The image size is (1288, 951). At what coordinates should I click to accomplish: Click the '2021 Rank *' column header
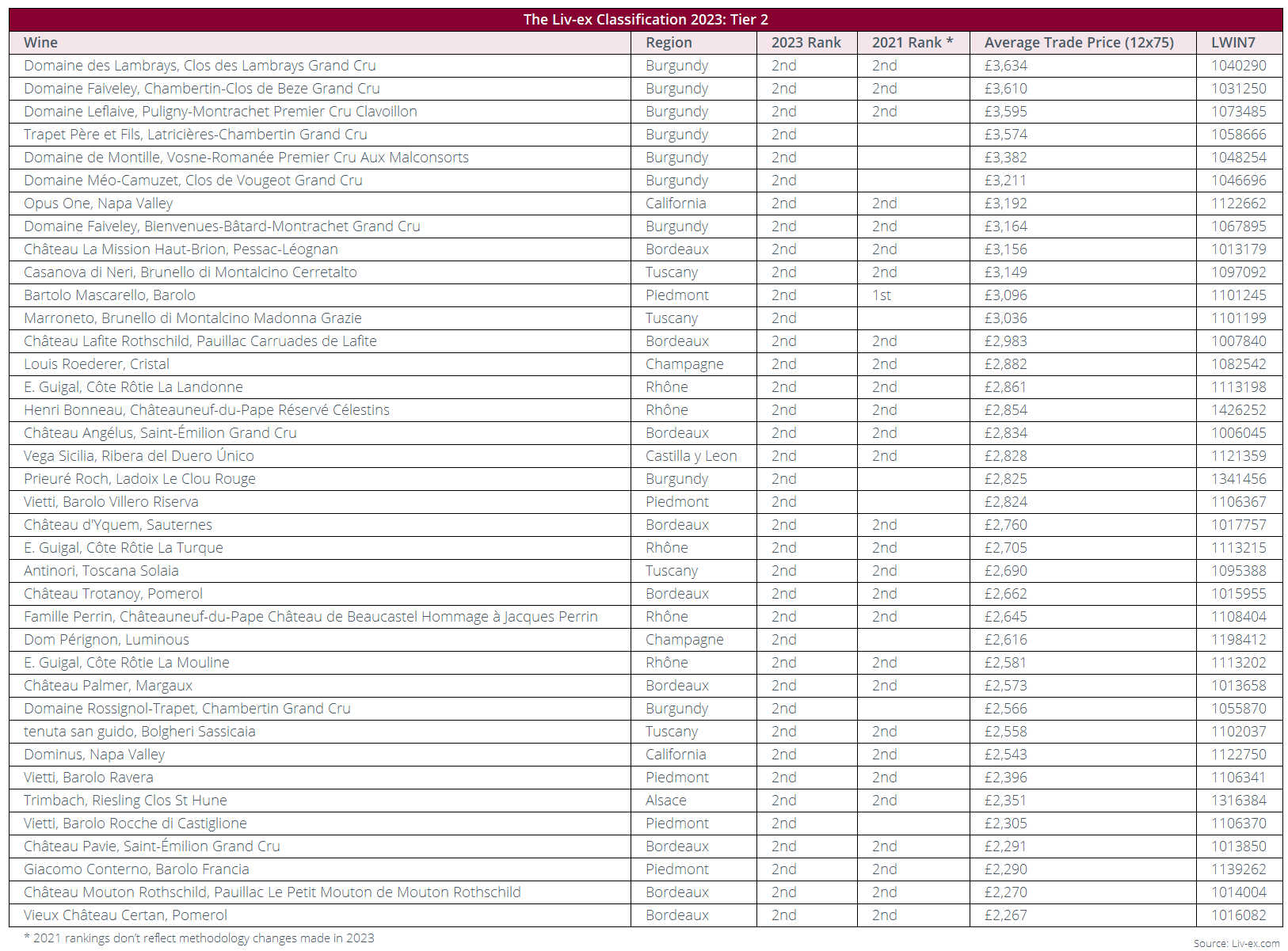[913, 43]
